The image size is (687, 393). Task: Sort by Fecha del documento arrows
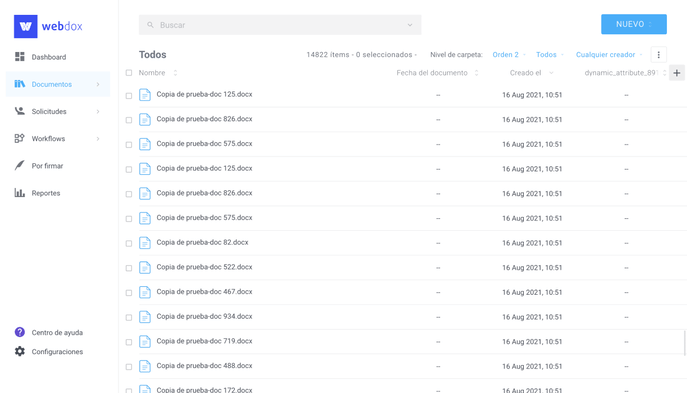click(476, 73)
